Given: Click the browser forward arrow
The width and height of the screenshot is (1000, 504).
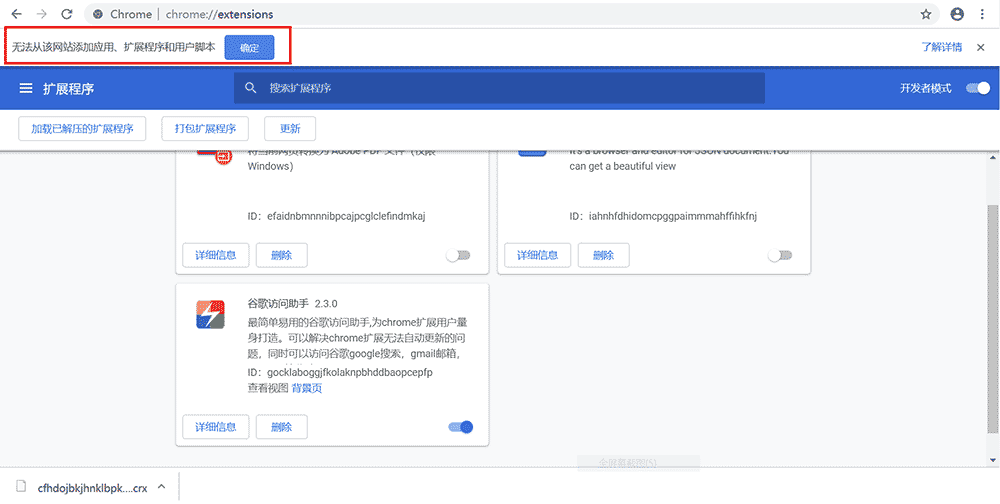Looking at the screenshot, I should [41, 14].
